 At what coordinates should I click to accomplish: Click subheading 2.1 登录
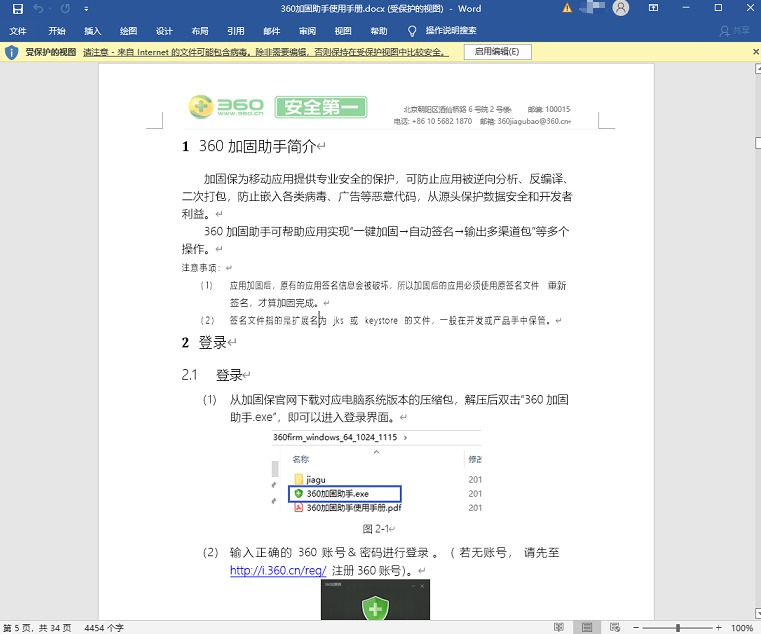(212, 375)
